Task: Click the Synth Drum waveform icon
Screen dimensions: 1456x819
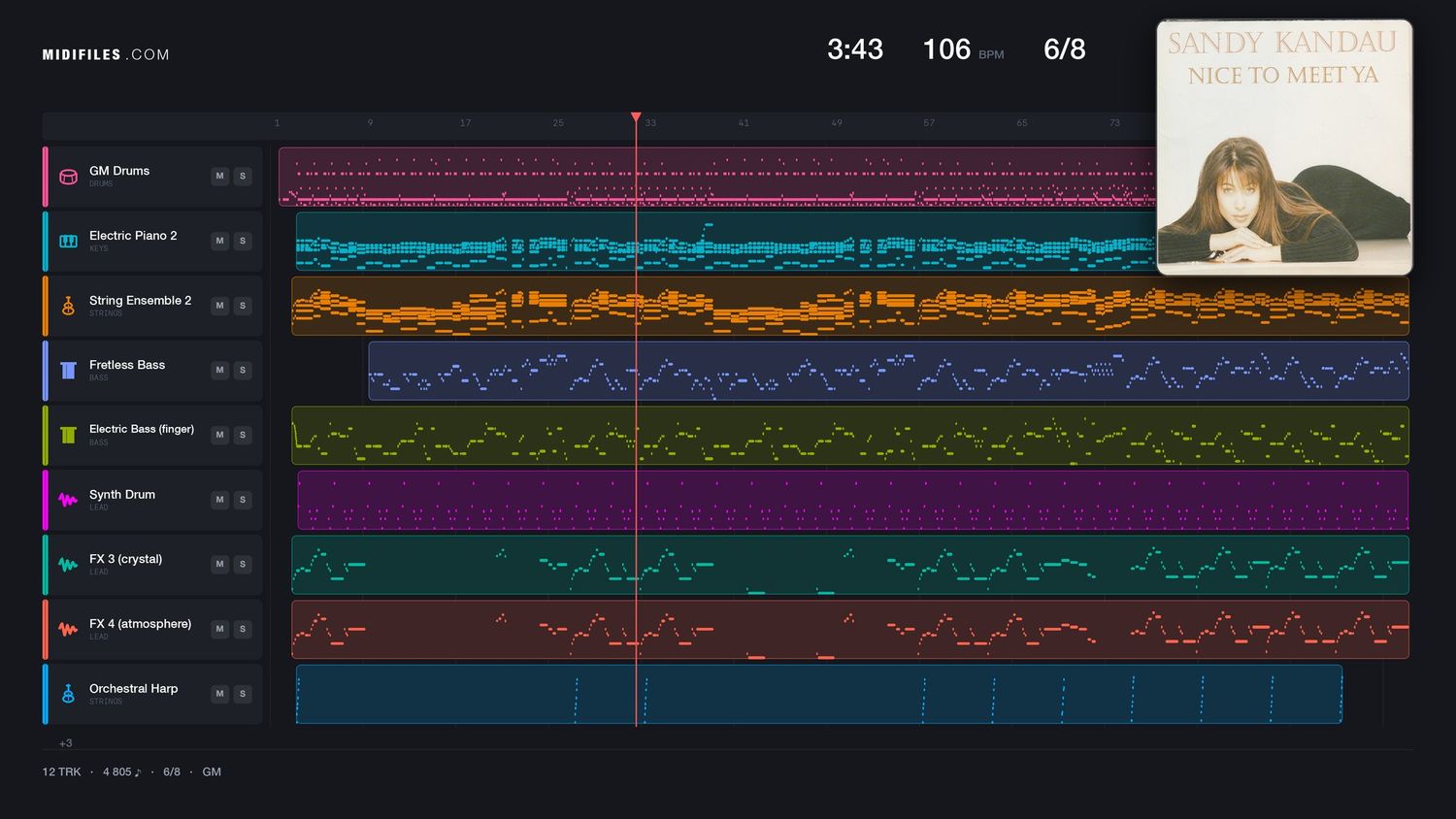Action: pyautogui.click(x=68, y=500)
